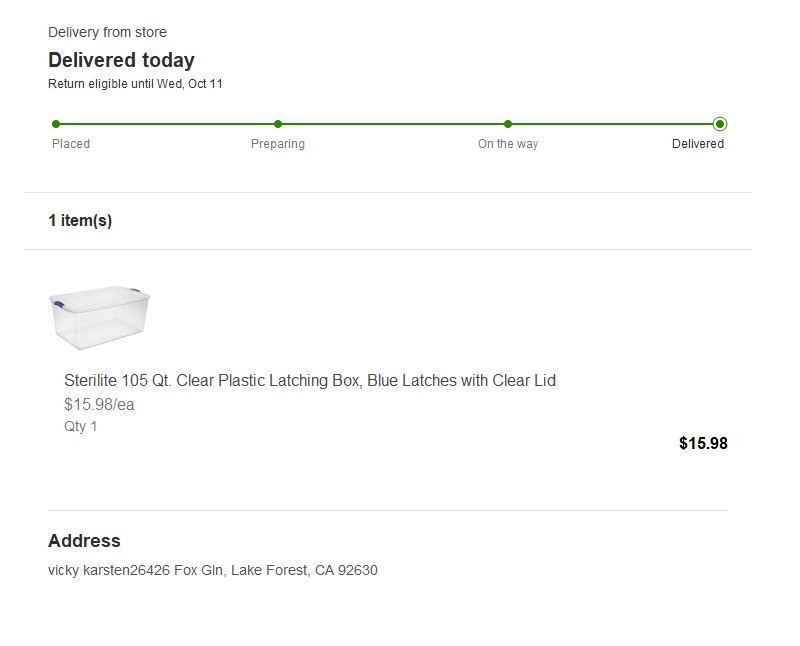The image size is (800, 646).
Task: Click the Return eligible until Wed, Oct 11 text
Action: tap(135, 84)
